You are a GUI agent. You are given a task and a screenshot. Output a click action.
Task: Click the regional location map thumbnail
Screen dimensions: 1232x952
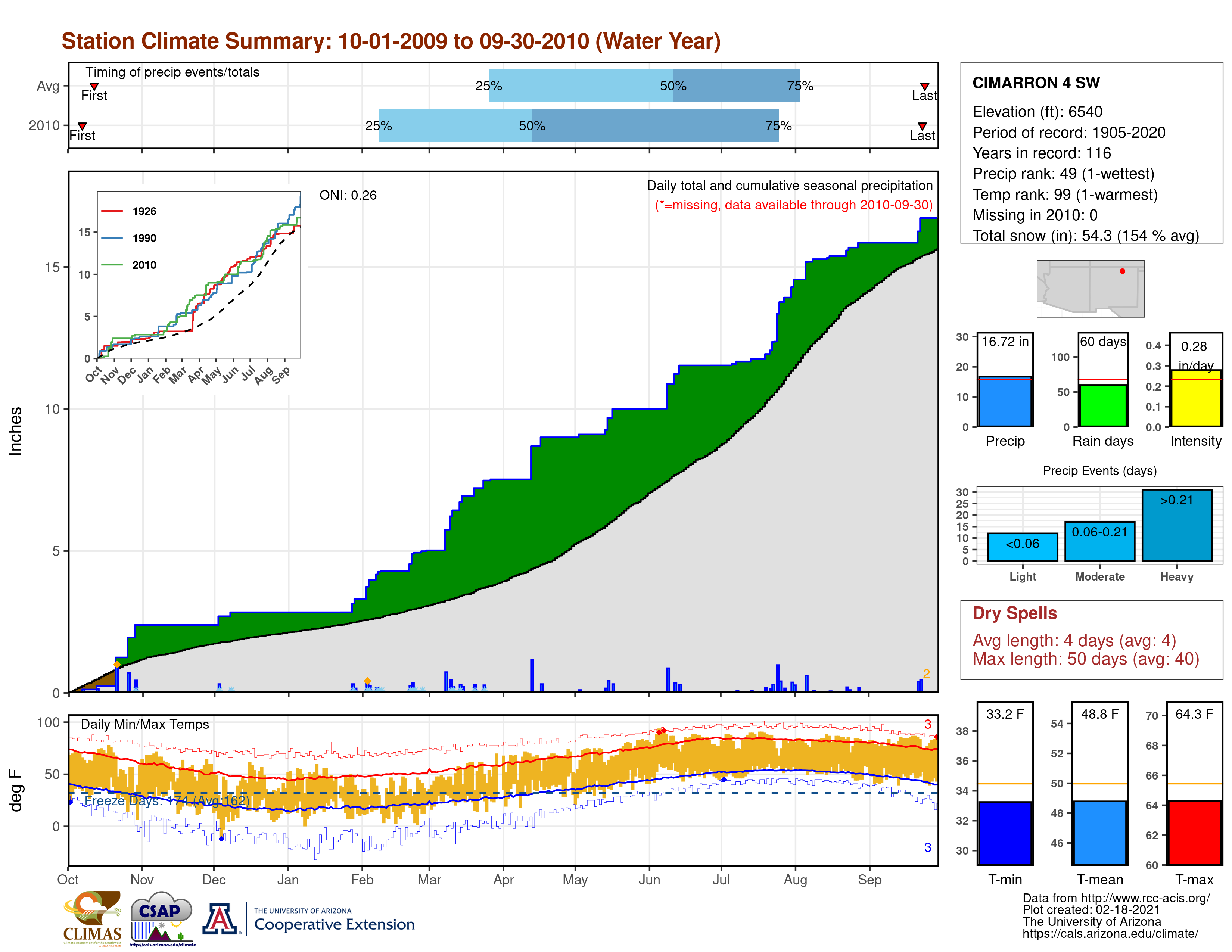tap(1091, 289)
